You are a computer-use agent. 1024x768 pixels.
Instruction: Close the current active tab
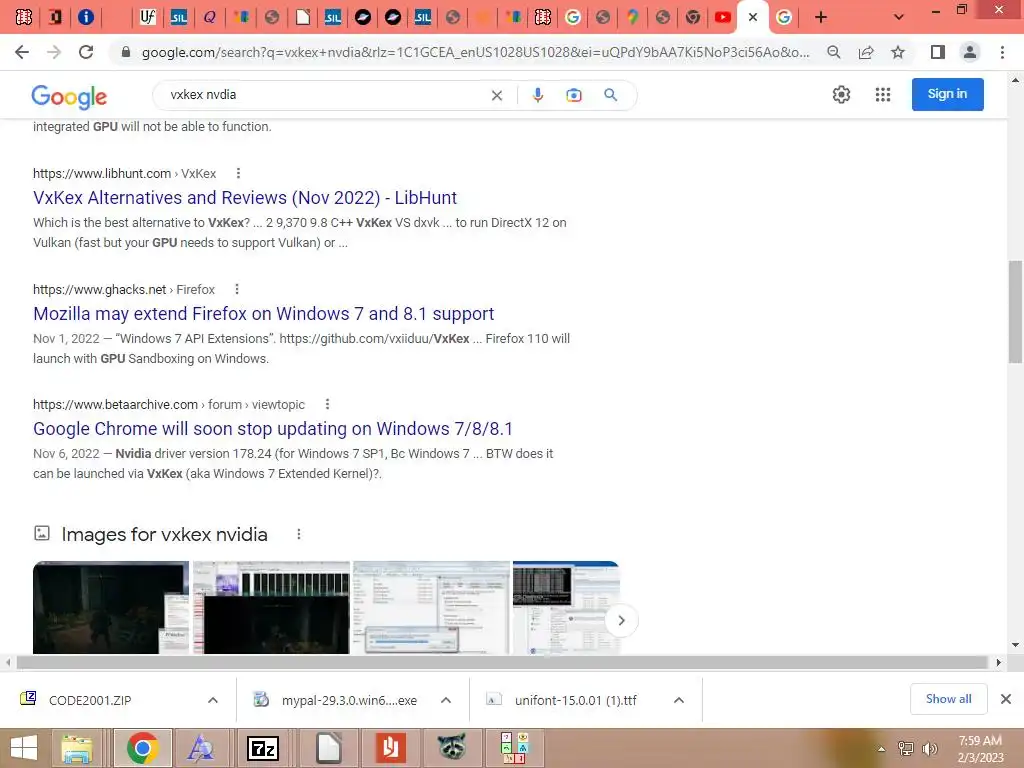point(753,17)
